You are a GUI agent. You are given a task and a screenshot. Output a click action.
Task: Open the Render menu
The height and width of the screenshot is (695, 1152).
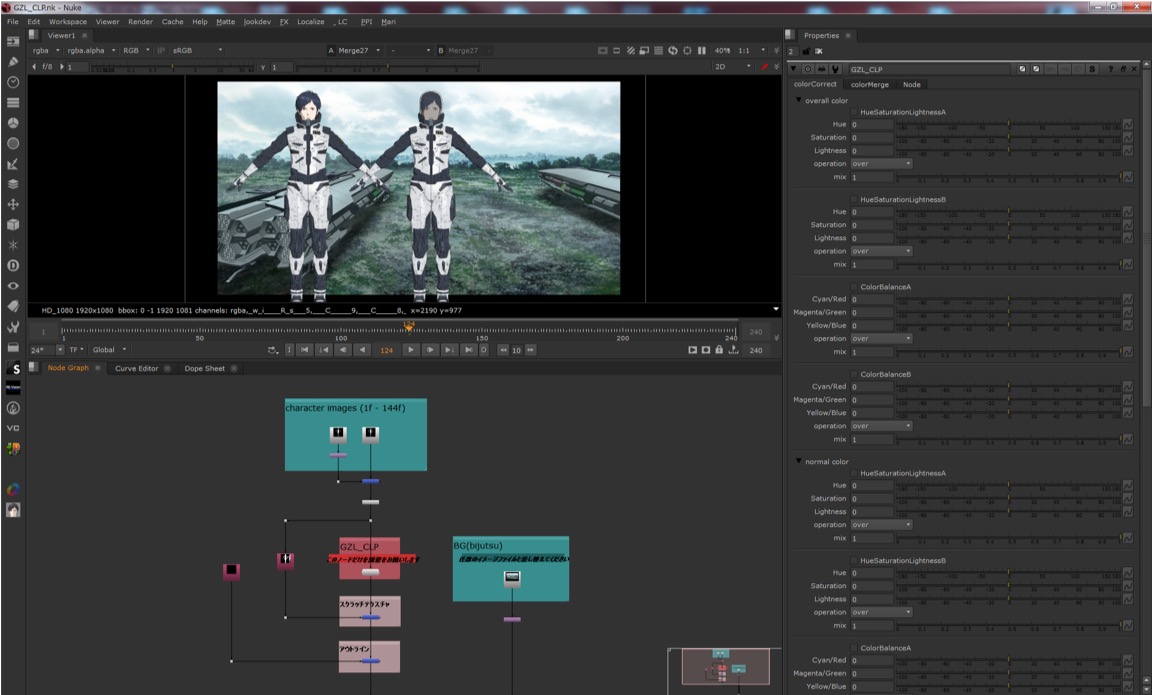point(140,21)
